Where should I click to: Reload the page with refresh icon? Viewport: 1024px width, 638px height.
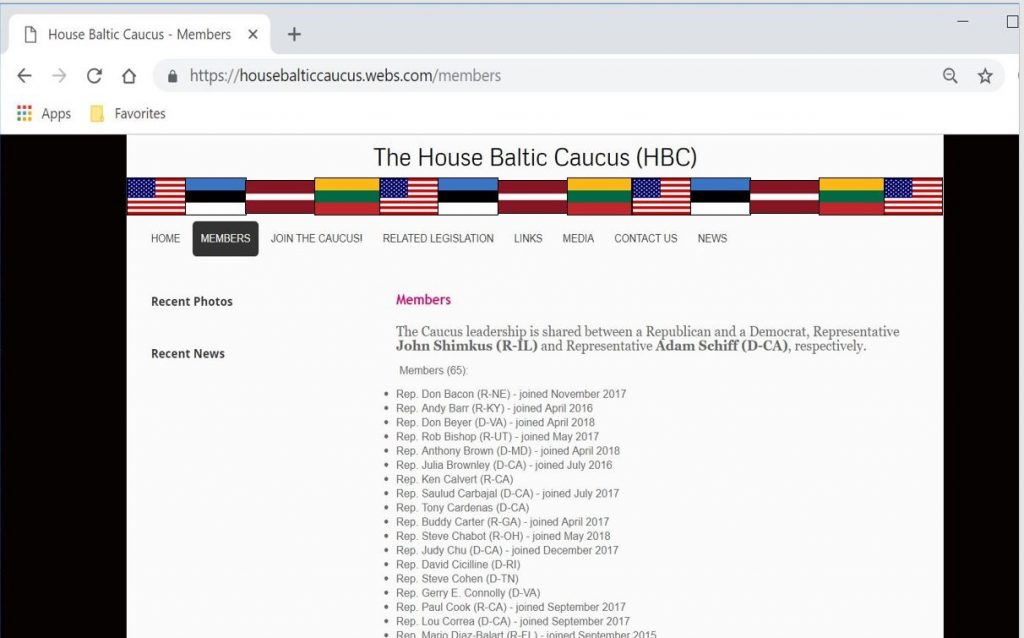(x=94, y=76)
